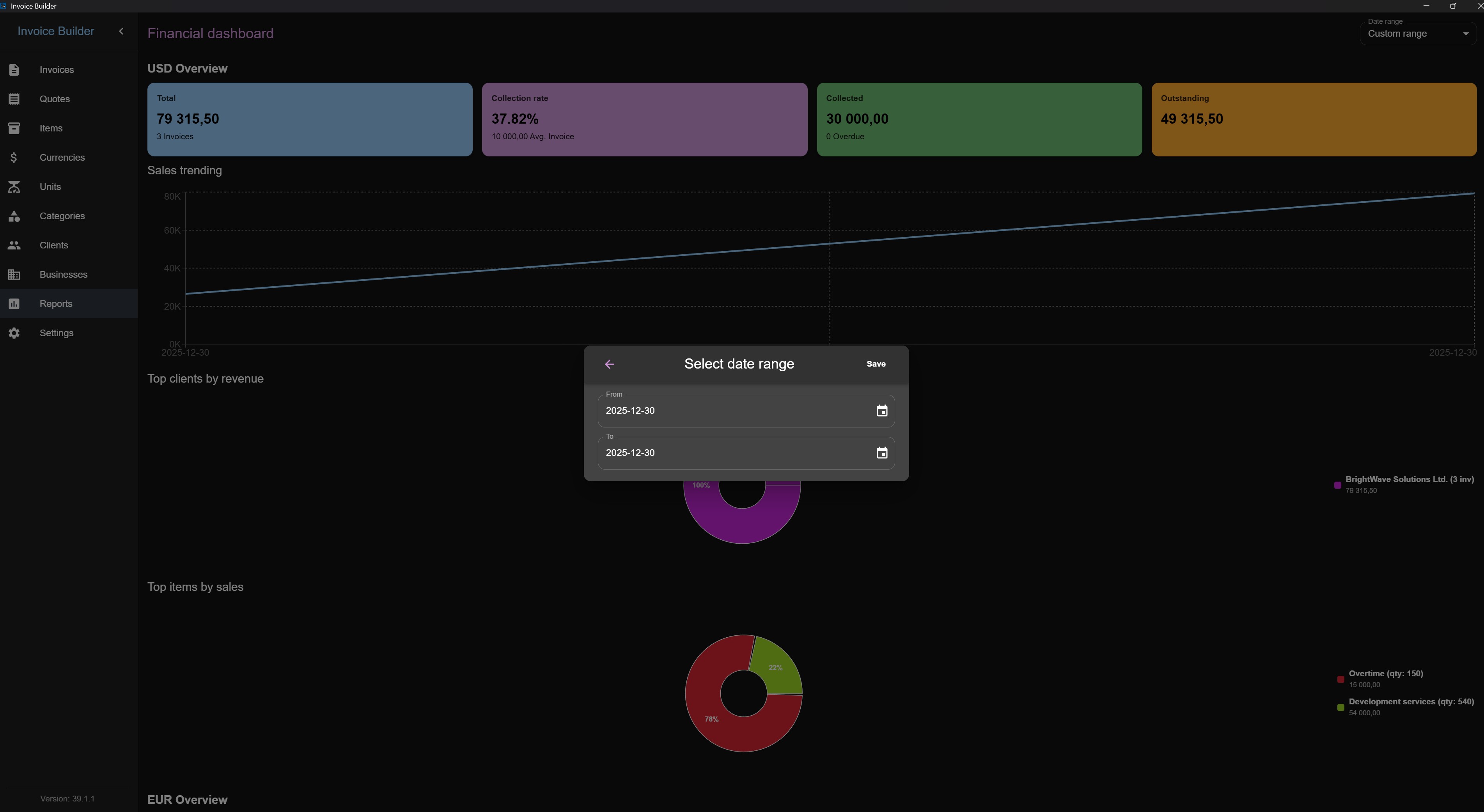Open Invoices menu item
The height and width of the screenshot is (812, 1484).
coord(69,70)
